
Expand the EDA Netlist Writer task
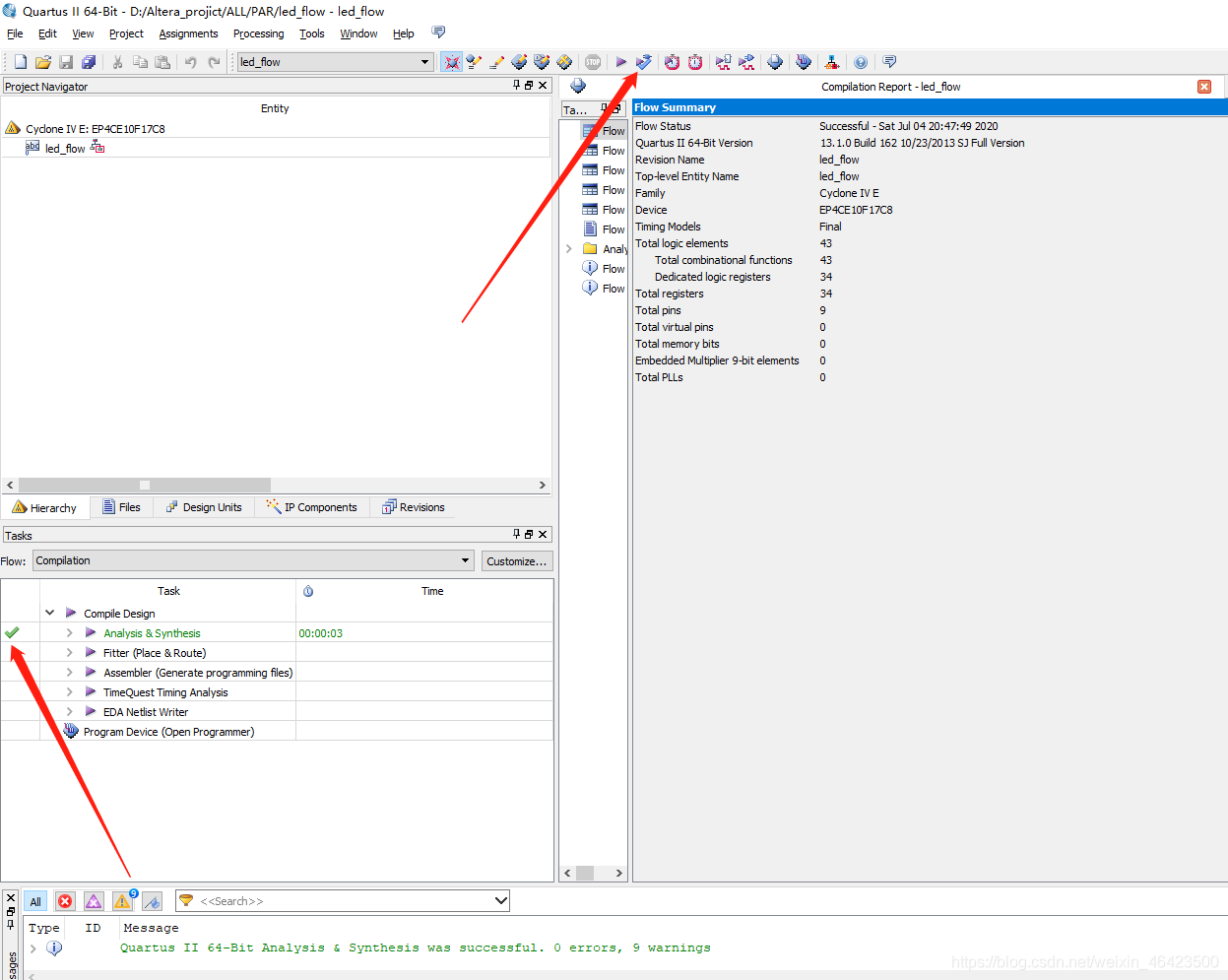[x=69, y=711]
